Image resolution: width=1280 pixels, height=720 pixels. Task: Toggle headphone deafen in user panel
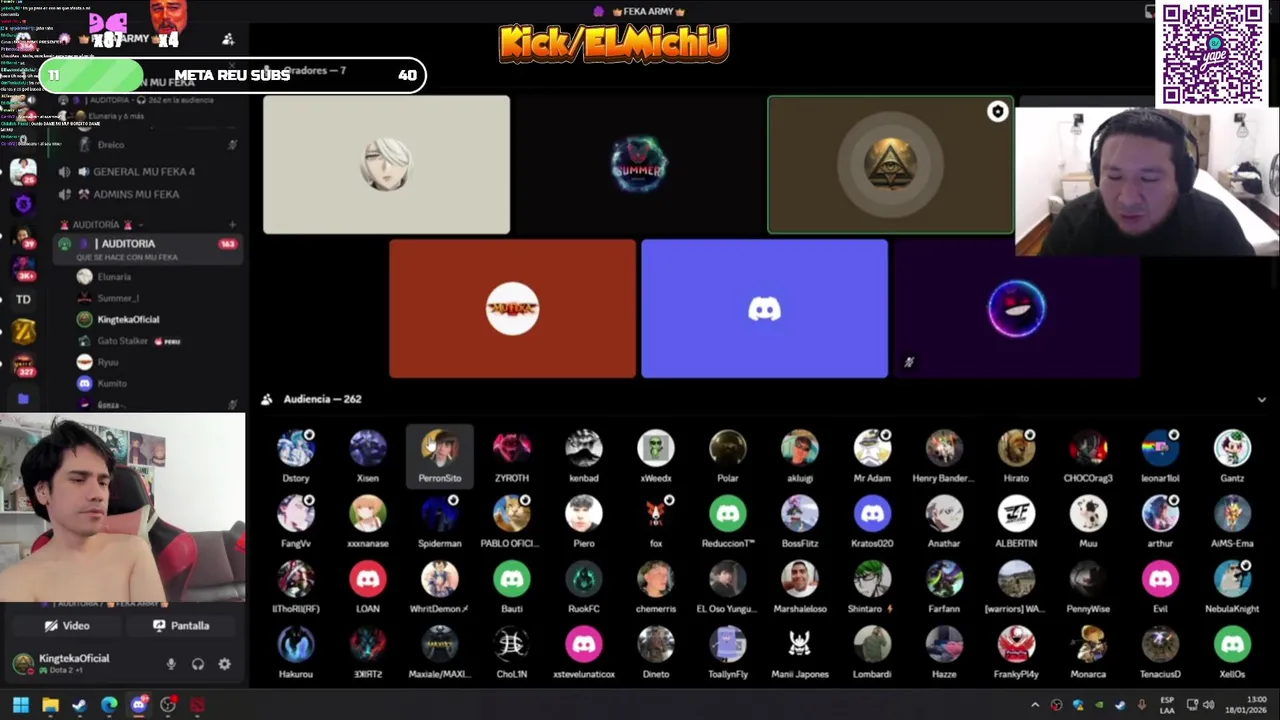pos(198,664)
